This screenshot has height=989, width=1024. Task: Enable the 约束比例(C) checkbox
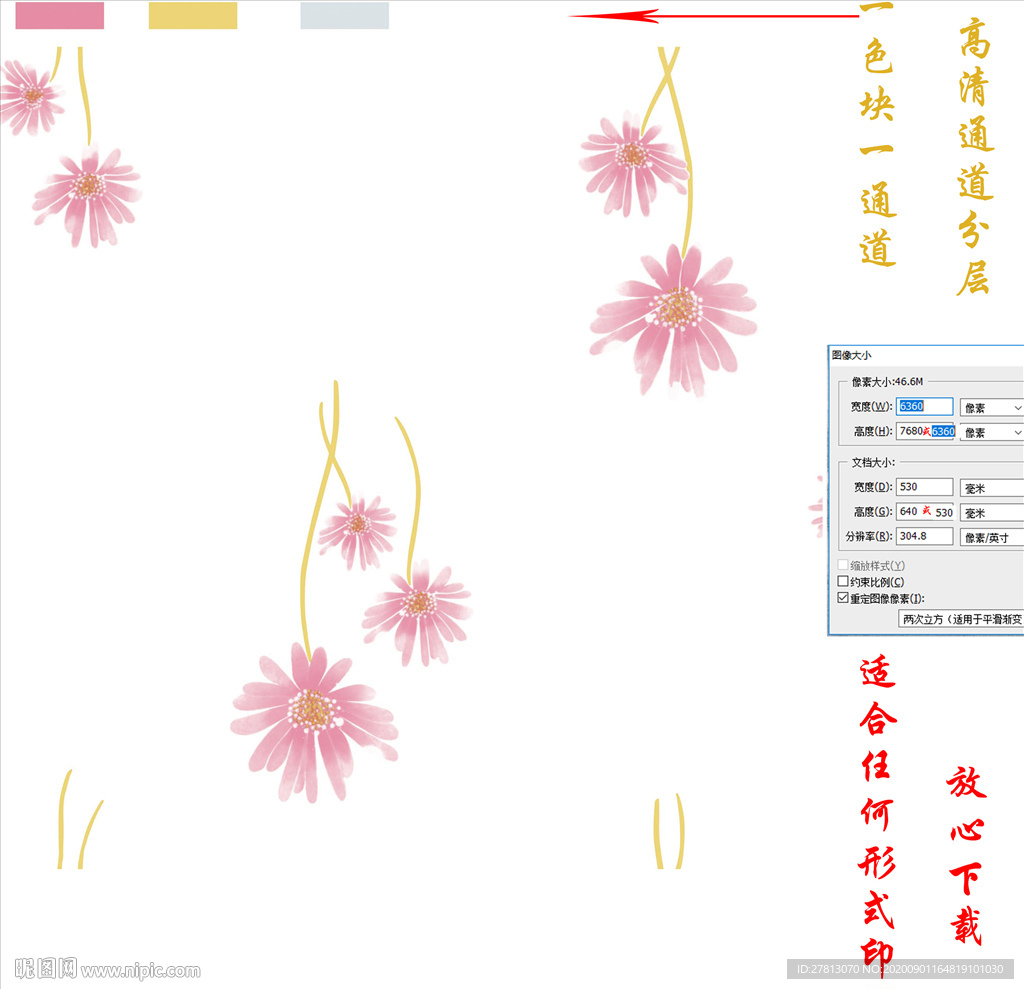tap(841, 581)
